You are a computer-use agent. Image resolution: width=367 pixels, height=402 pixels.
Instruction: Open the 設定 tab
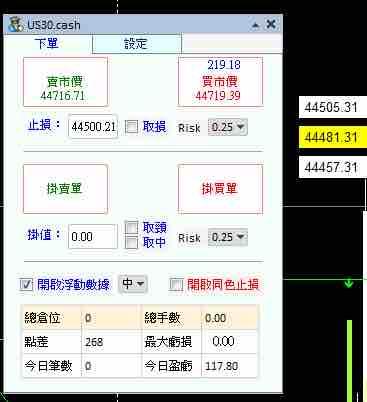pos(136,44)
